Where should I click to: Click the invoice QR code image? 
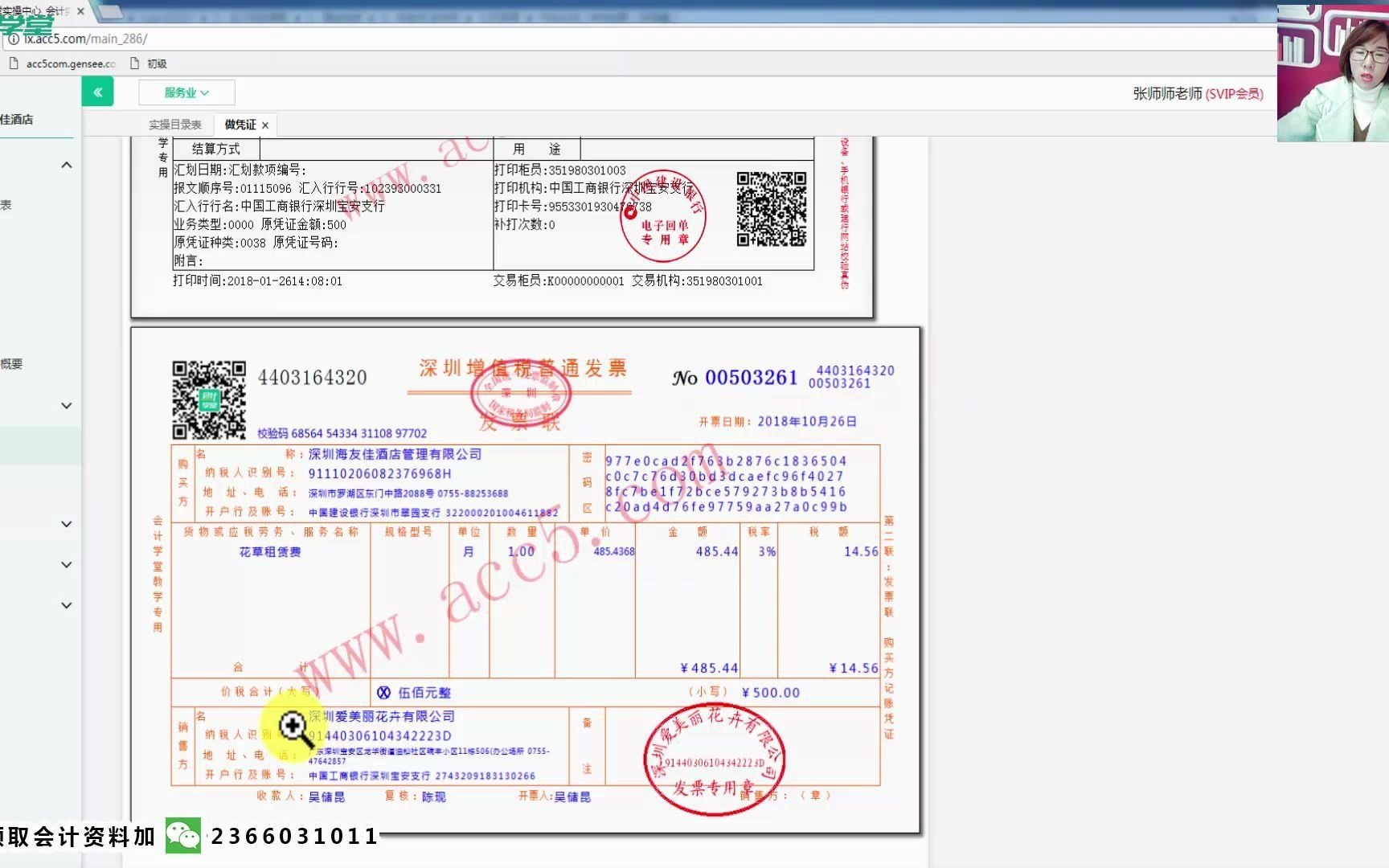point(209,399)
